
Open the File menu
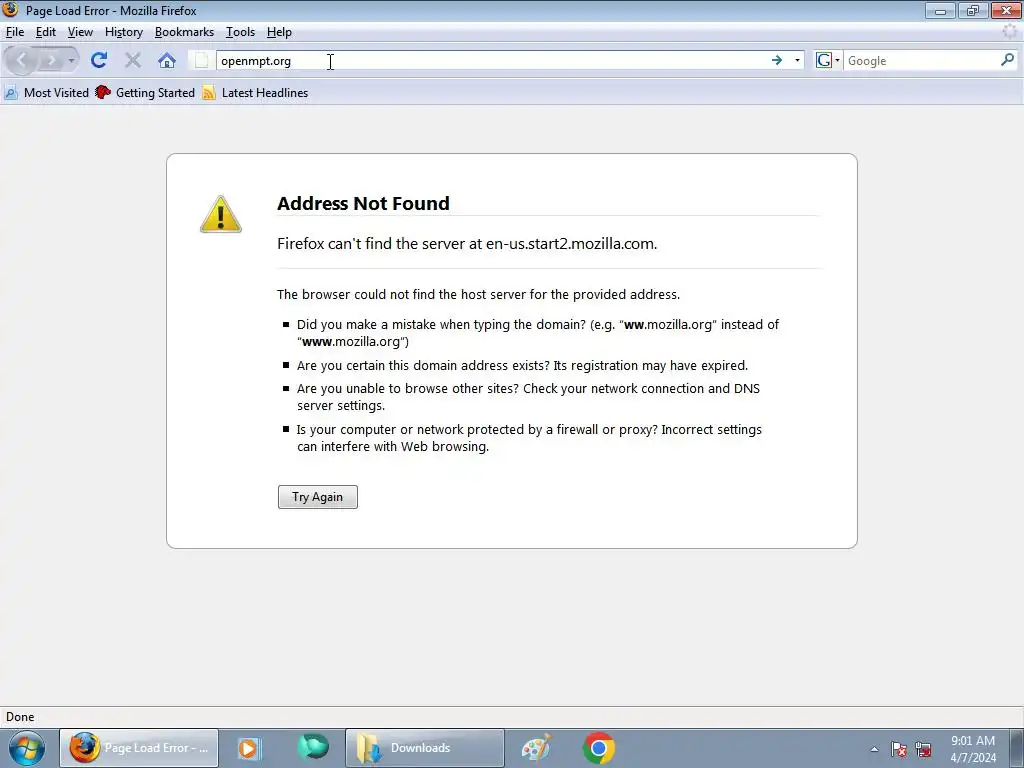15,32
